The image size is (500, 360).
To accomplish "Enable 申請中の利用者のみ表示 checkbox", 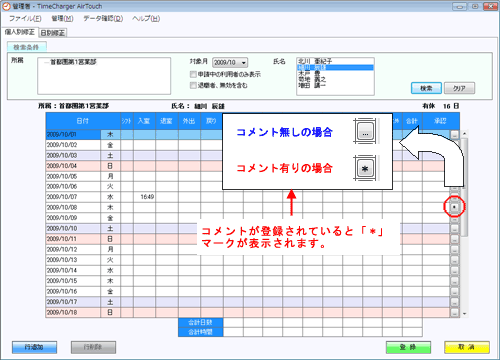I will tap(193, 74).
